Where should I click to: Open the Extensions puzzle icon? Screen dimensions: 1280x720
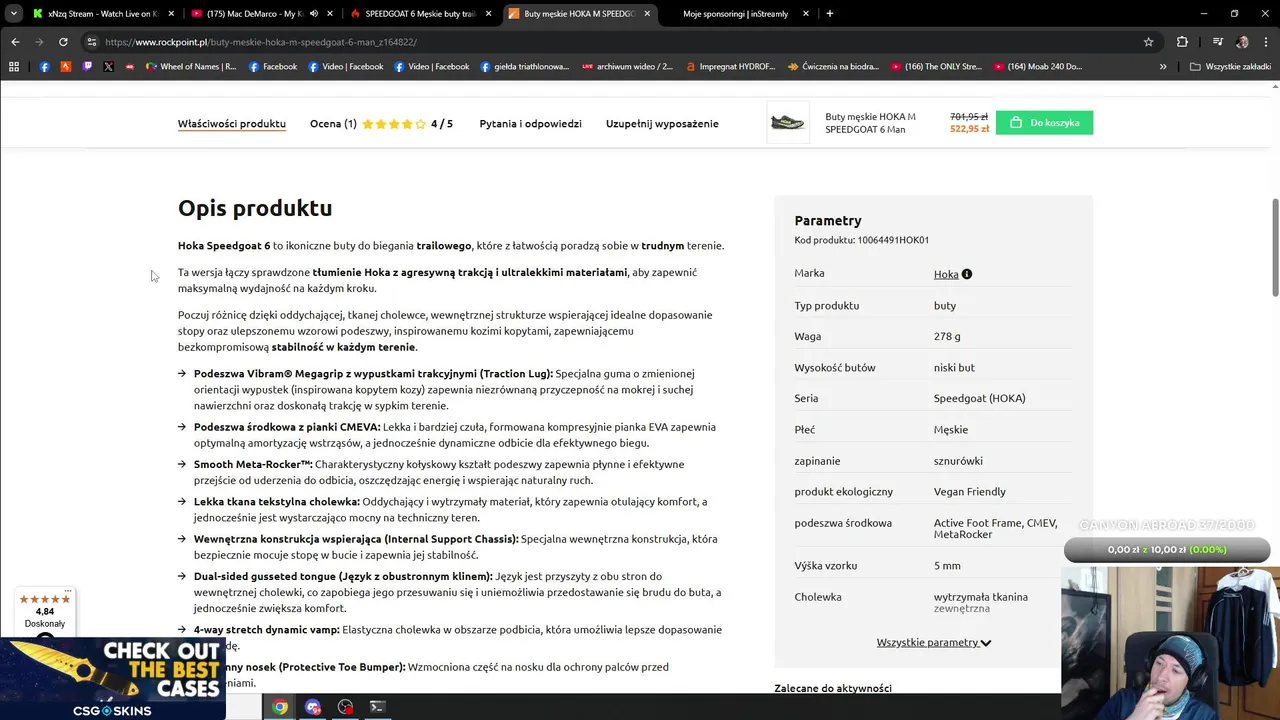coord(1182,42)
